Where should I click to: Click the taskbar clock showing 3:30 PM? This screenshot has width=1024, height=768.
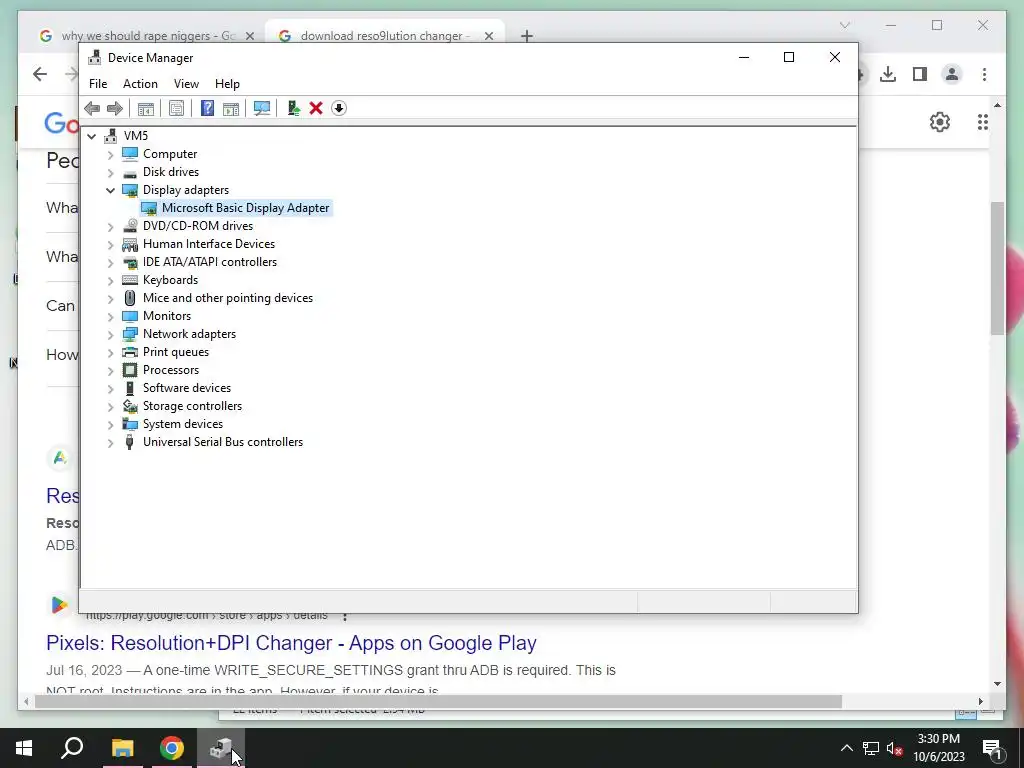(x=938, y=748)
